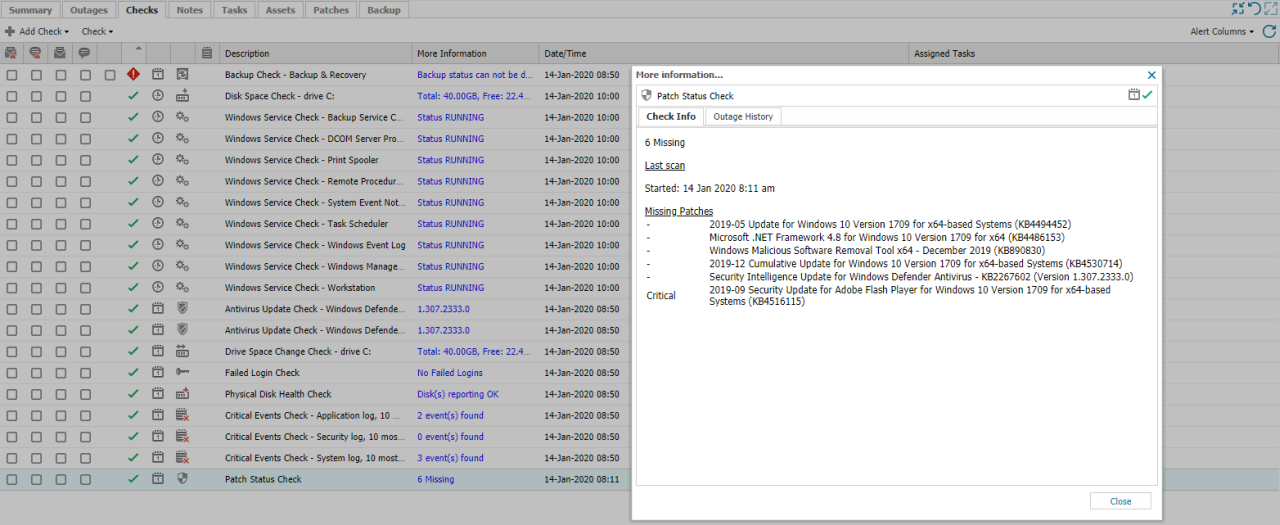Click the Description column header
This screenshot has height=525, width=1280.
click(x=315, y=53)
